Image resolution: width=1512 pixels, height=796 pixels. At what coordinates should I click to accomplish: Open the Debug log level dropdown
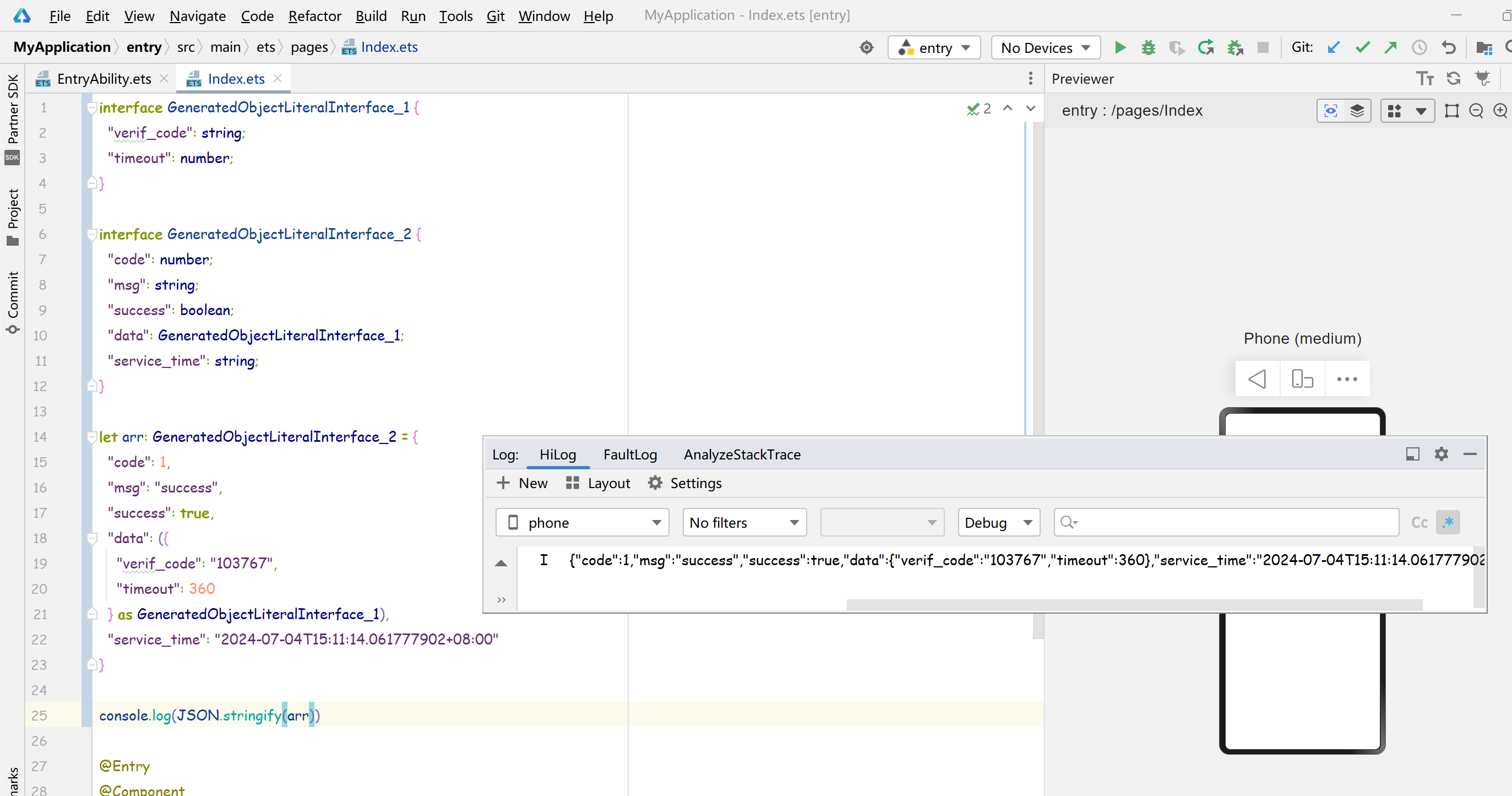click(998, 522)
